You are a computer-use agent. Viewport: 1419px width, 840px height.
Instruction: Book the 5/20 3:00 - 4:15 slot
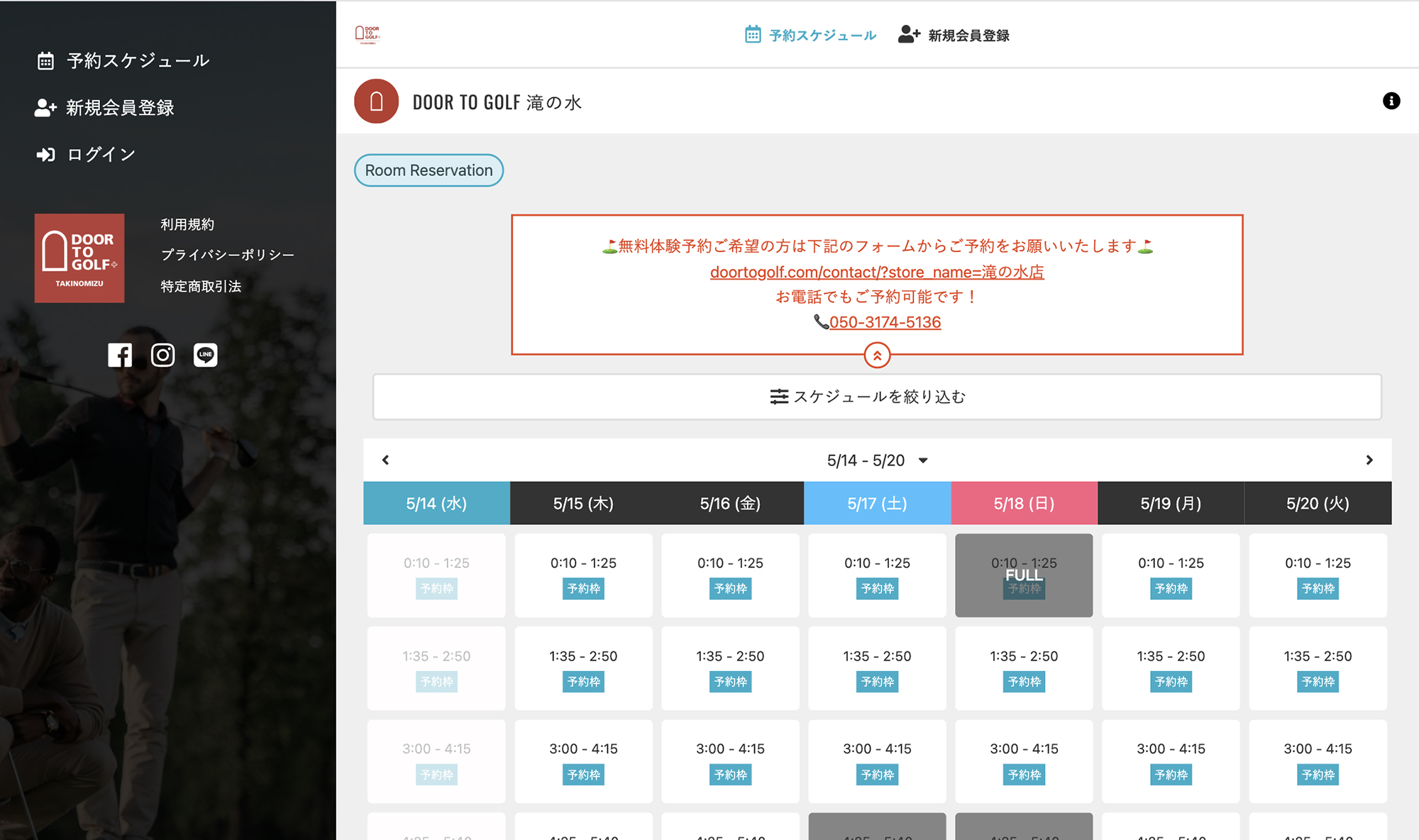[1318, 761]
